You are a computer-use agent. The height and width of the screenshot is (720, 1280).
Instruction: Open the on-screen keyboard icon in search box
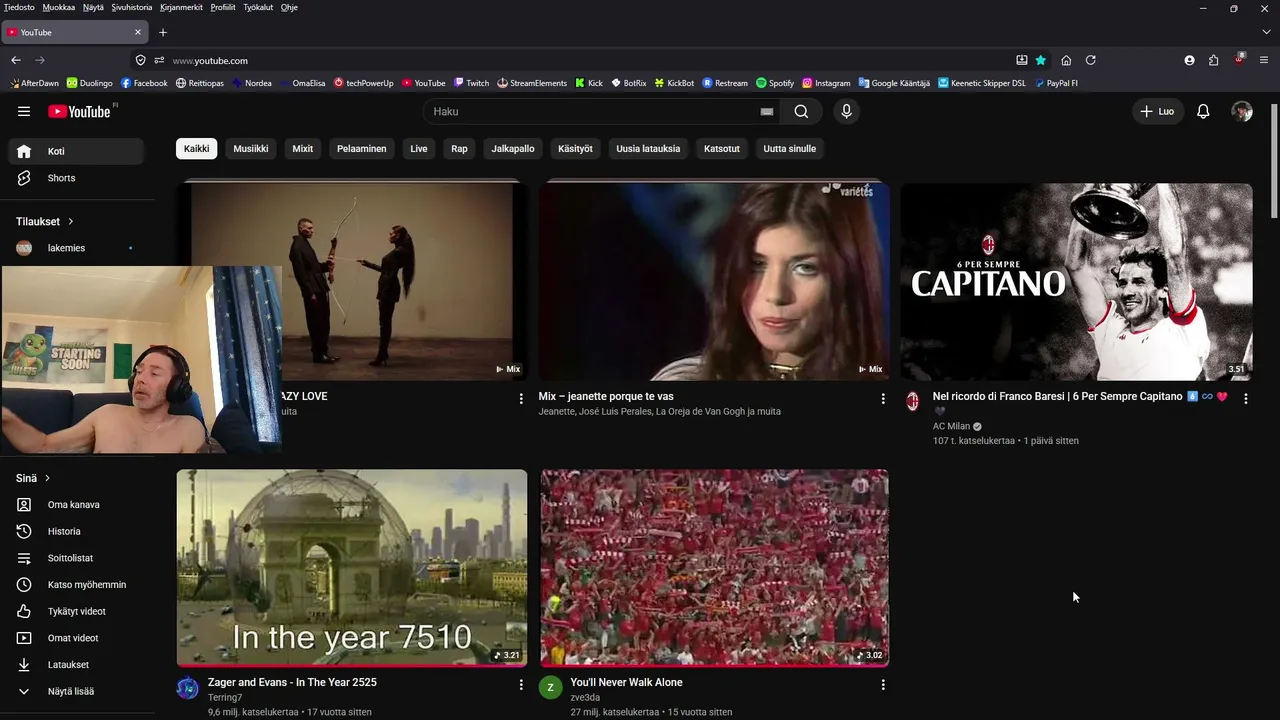(767, 111)
